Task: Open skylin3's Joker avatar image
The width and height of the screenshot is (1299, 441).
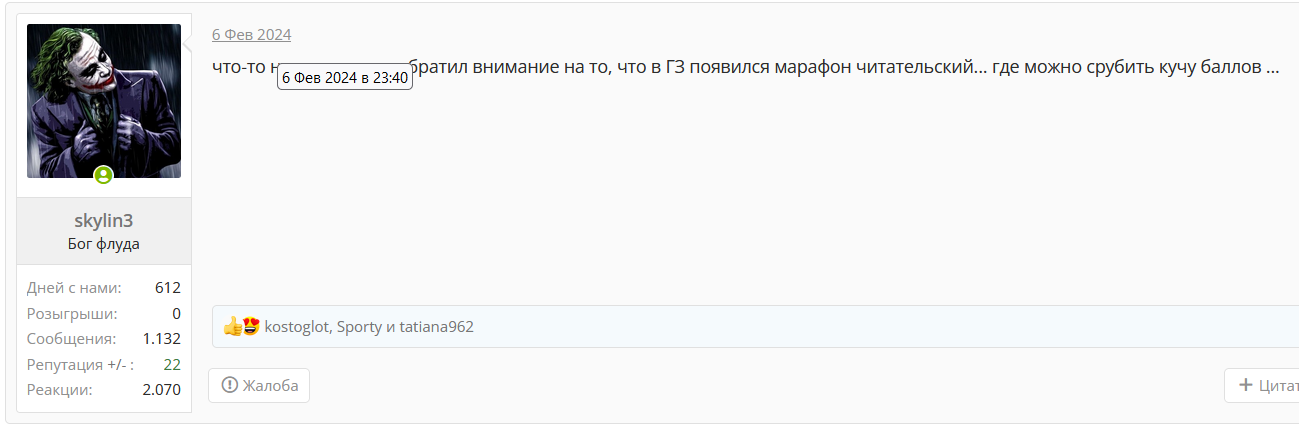Action: coord(104,101)
